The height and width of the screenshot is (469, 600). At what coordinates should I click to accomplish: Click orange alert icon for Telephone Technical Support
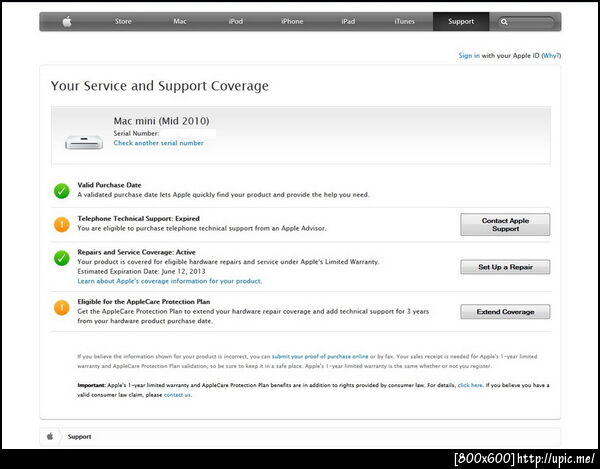[x=62, y=225]
